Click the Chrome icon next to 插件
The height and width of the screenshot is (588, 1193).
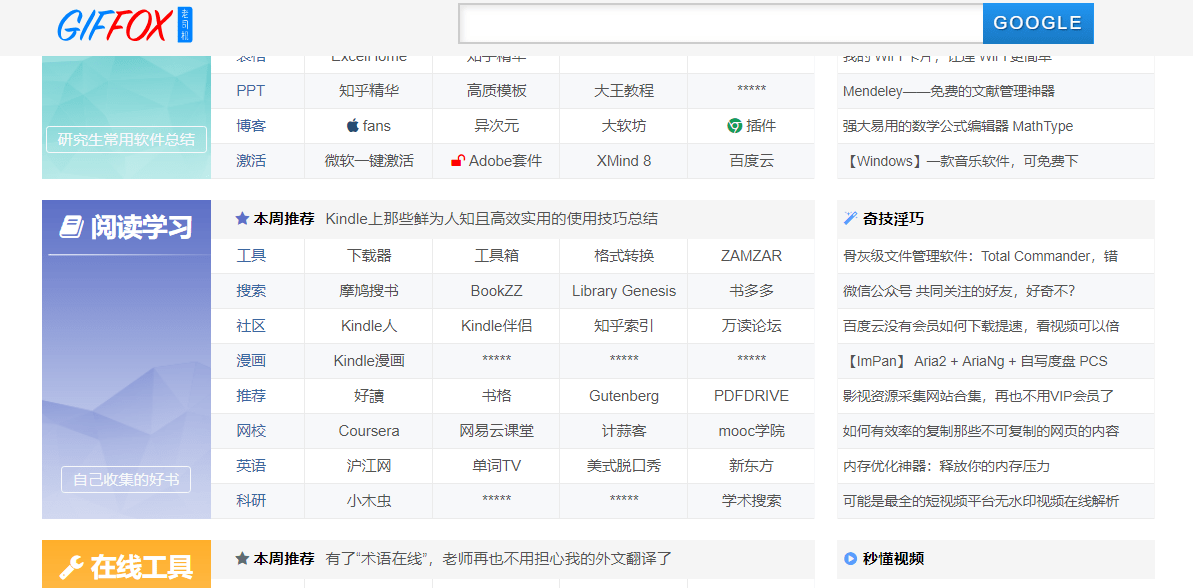734,126
